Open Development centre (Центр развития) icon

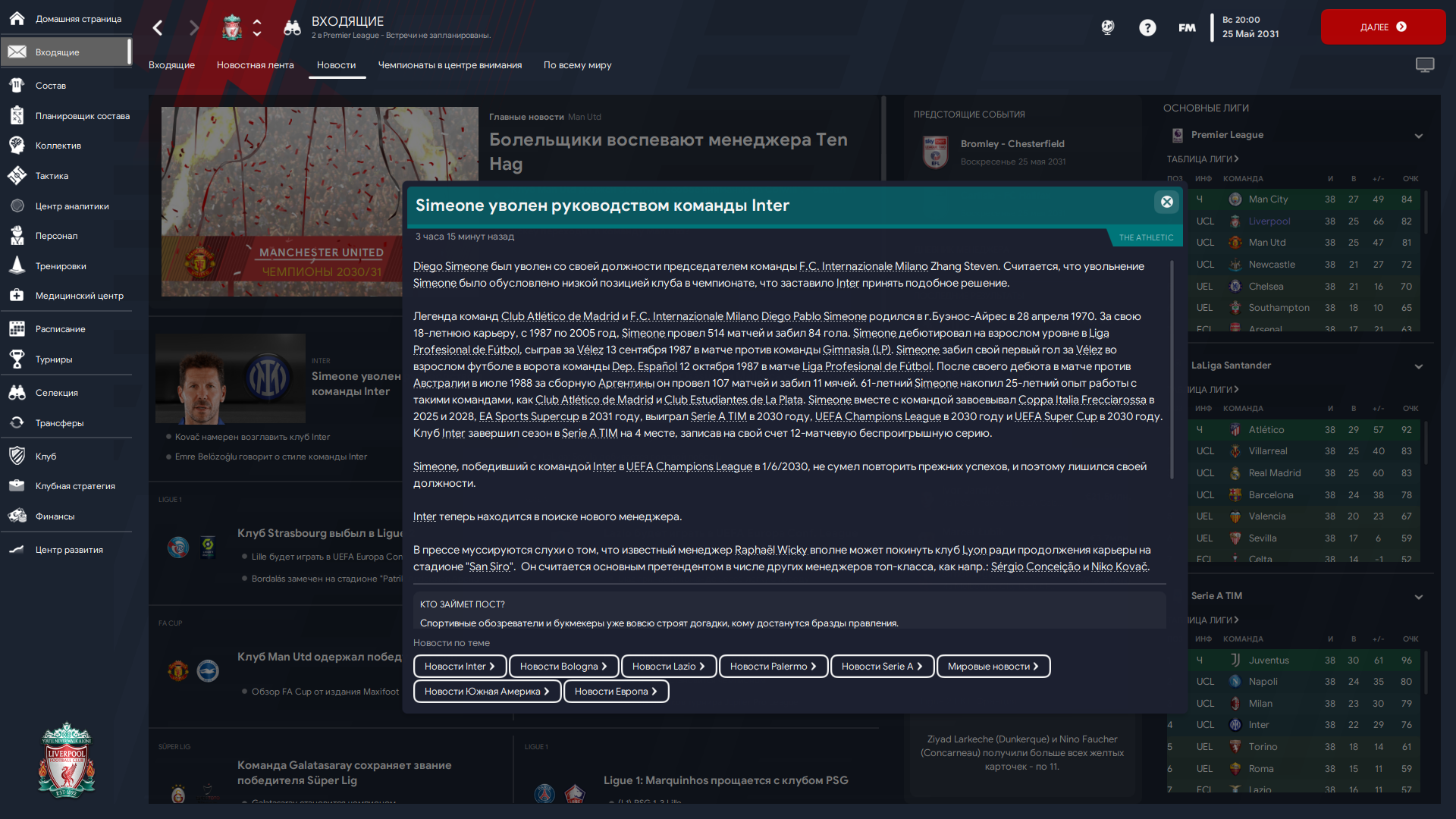[17, 549]
